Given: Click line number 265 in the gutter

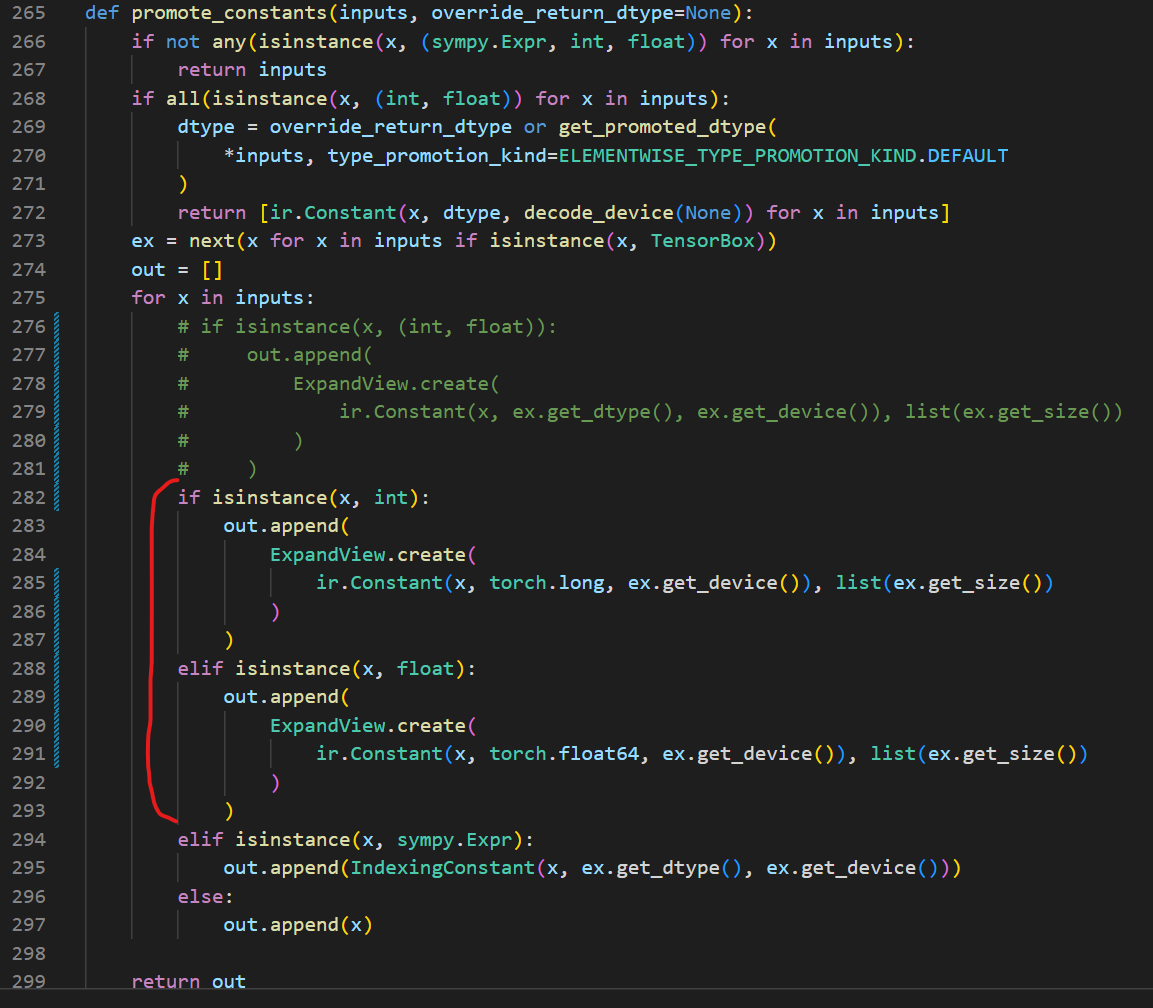Looking at the screenshot, I should (29, 13).
